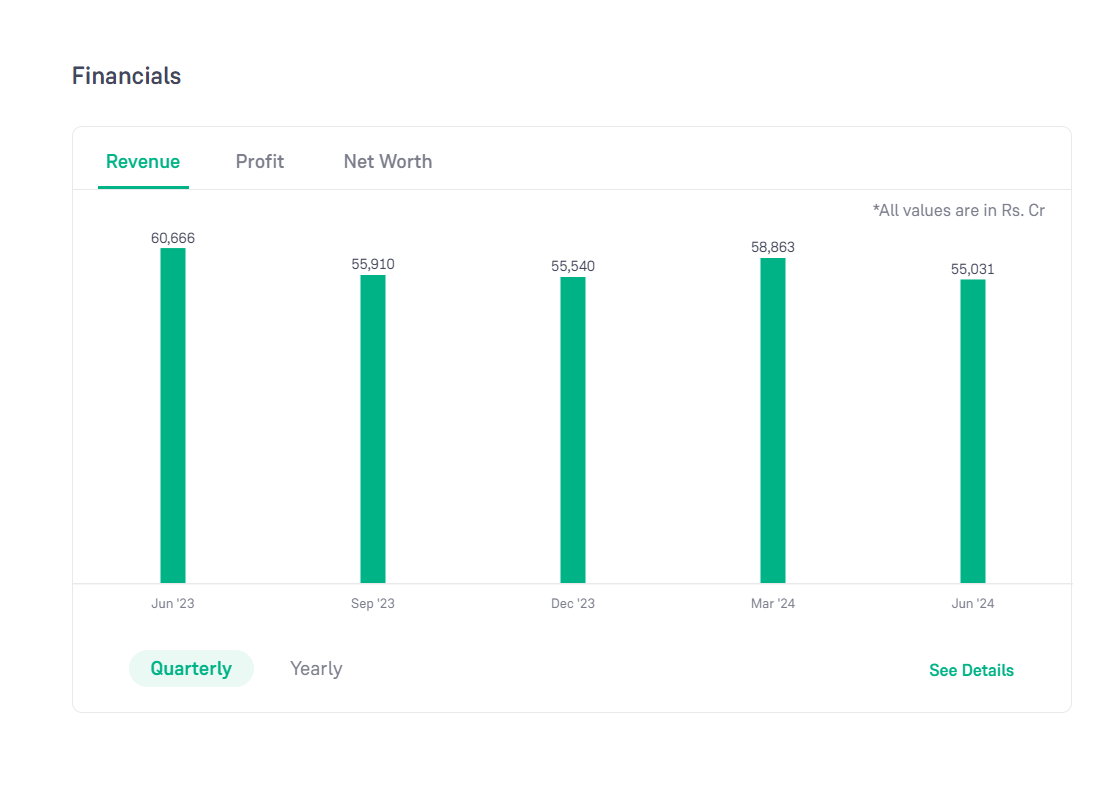
Task: Click the Dec '23 revenue bar
Action: [573, 430]
